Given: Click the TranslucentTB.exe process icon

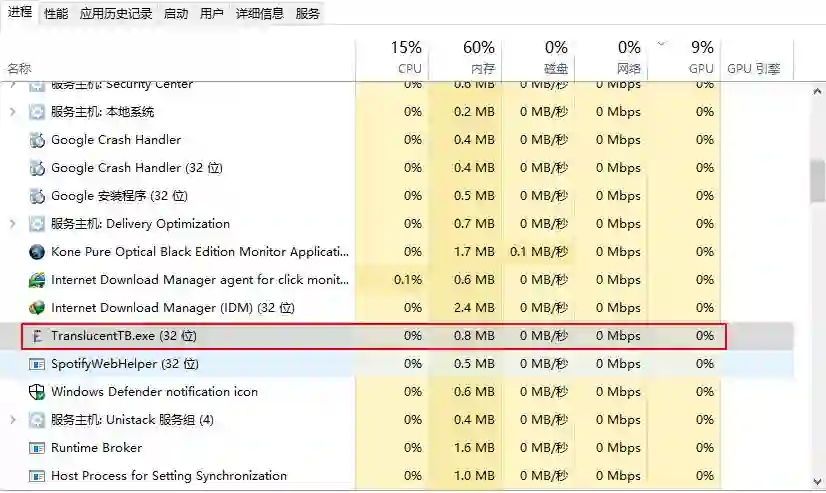Looking at the screenshot, I should (38, 336).
